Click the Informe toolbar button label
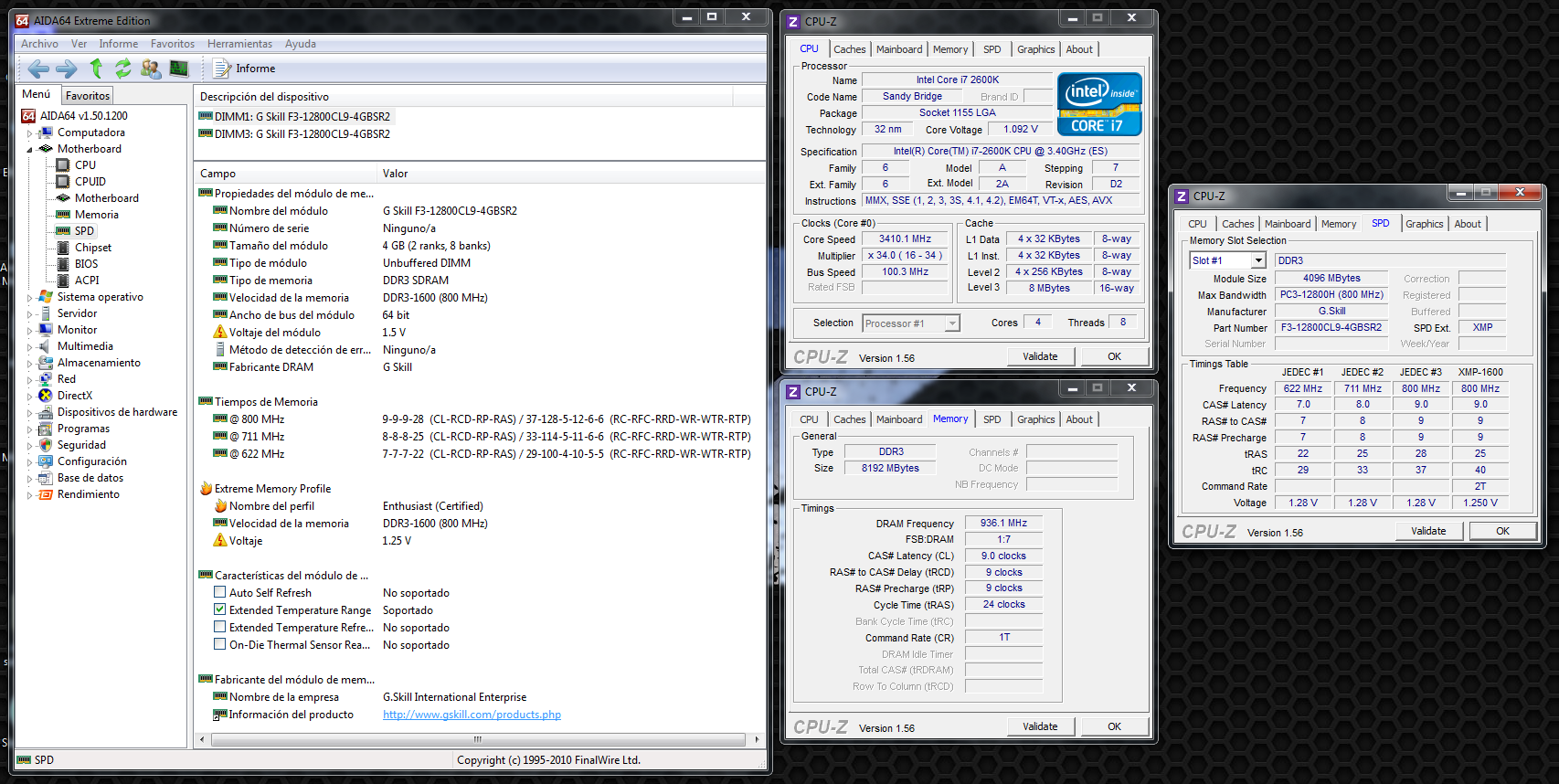 point(255,69)
